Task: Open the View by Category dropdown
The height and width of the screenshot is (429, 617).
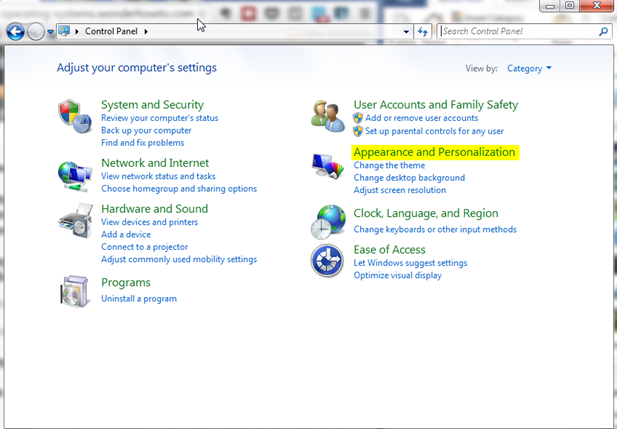Action: [x=529, y=68]
